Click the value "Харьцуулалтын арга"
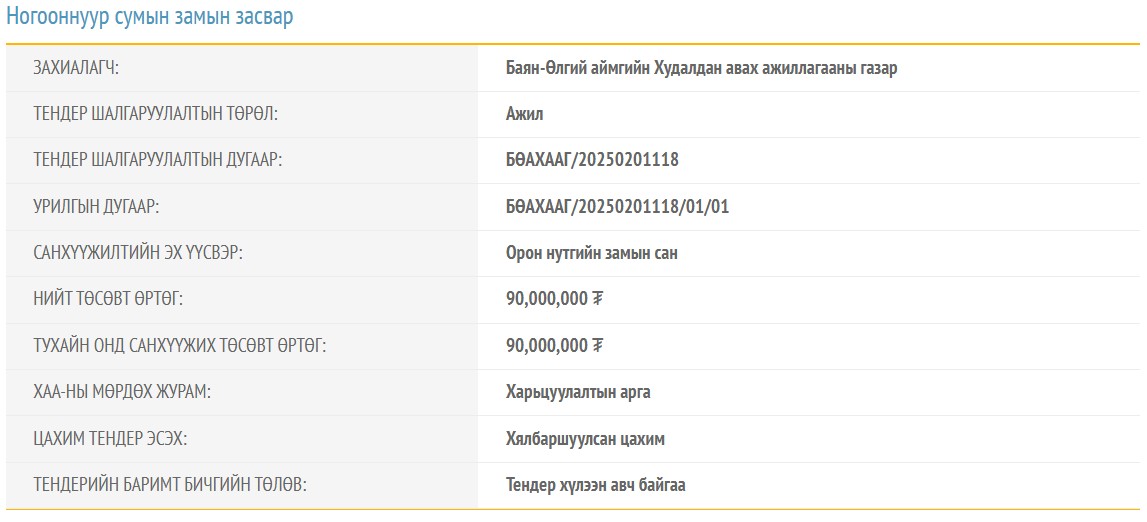The image size is (1147, 522). coord(578,392)
